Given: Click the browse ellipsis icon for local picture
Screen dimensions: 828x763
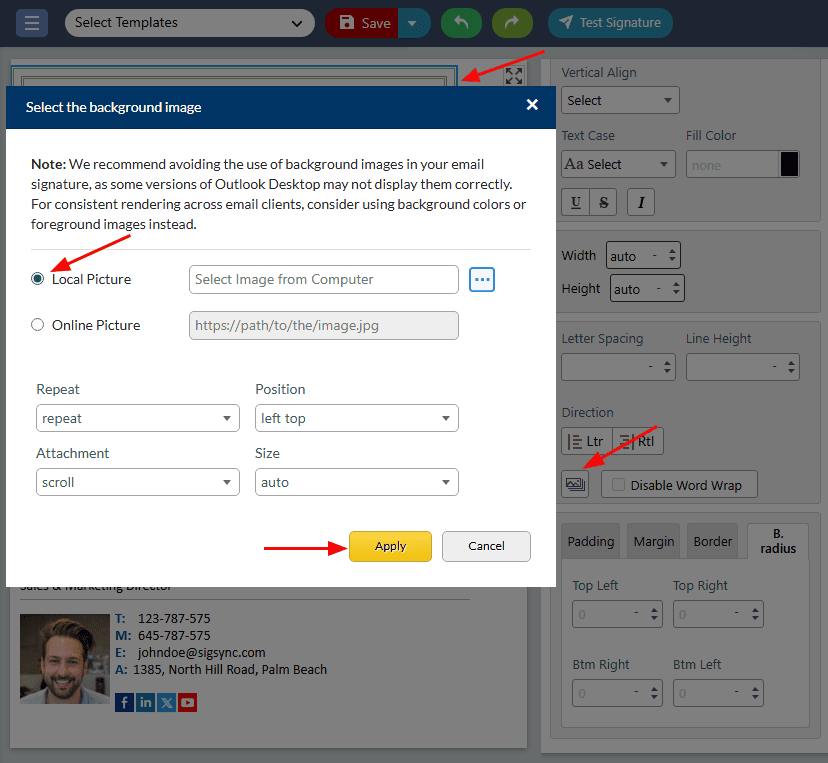Looking at the screenshot, I should pos(482,280).
